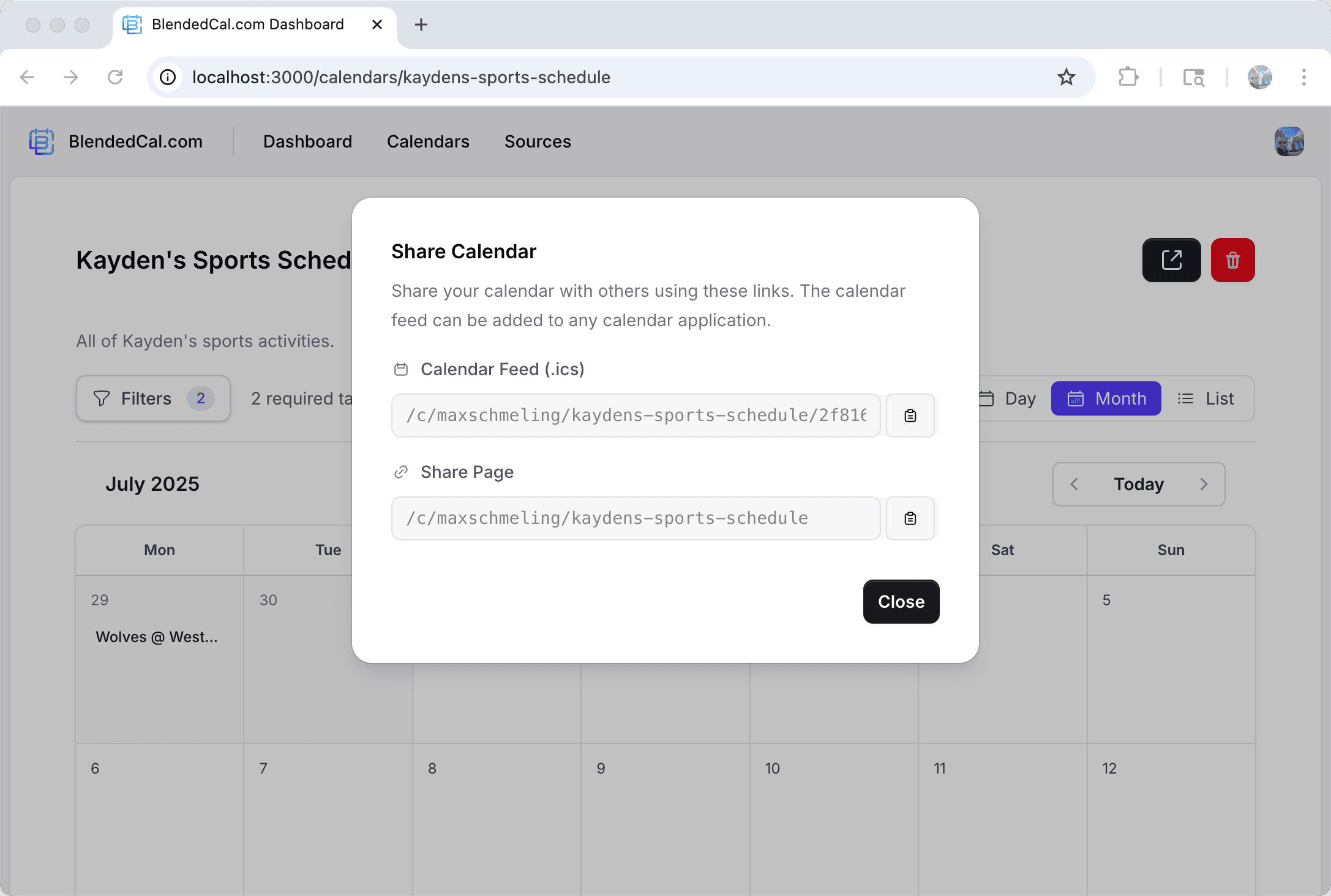Close the Share Calendar dialog

(x=901, y=602)
